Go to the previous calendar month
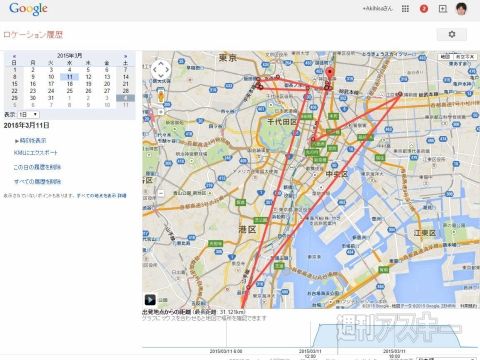 tap(14, 56)
